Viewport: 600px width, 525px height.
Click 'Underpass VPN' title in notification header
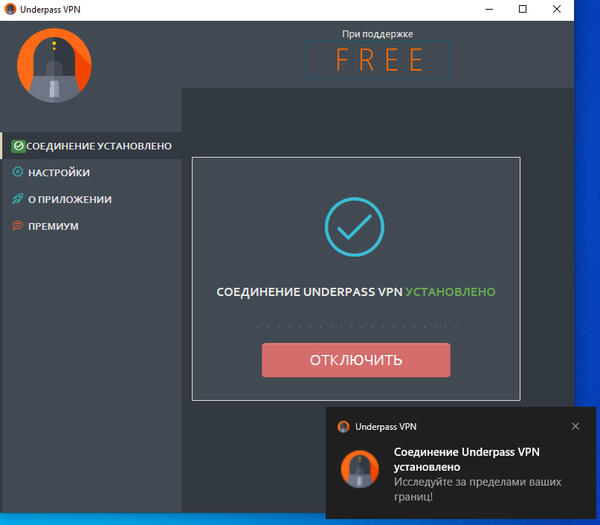click(386, 427)
